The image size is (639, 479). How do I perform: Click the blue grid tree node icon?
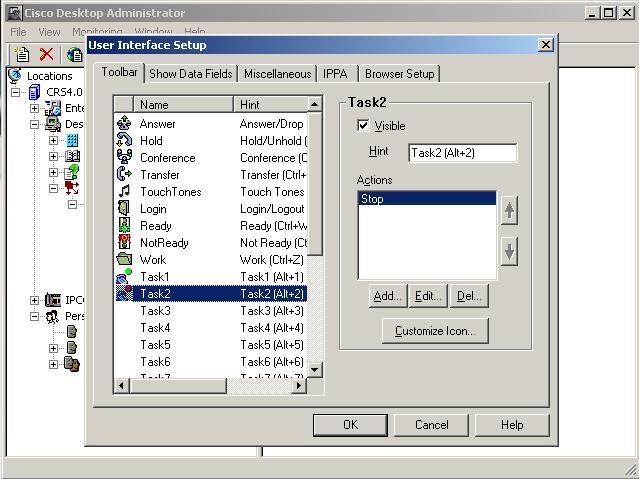[72, 140]
